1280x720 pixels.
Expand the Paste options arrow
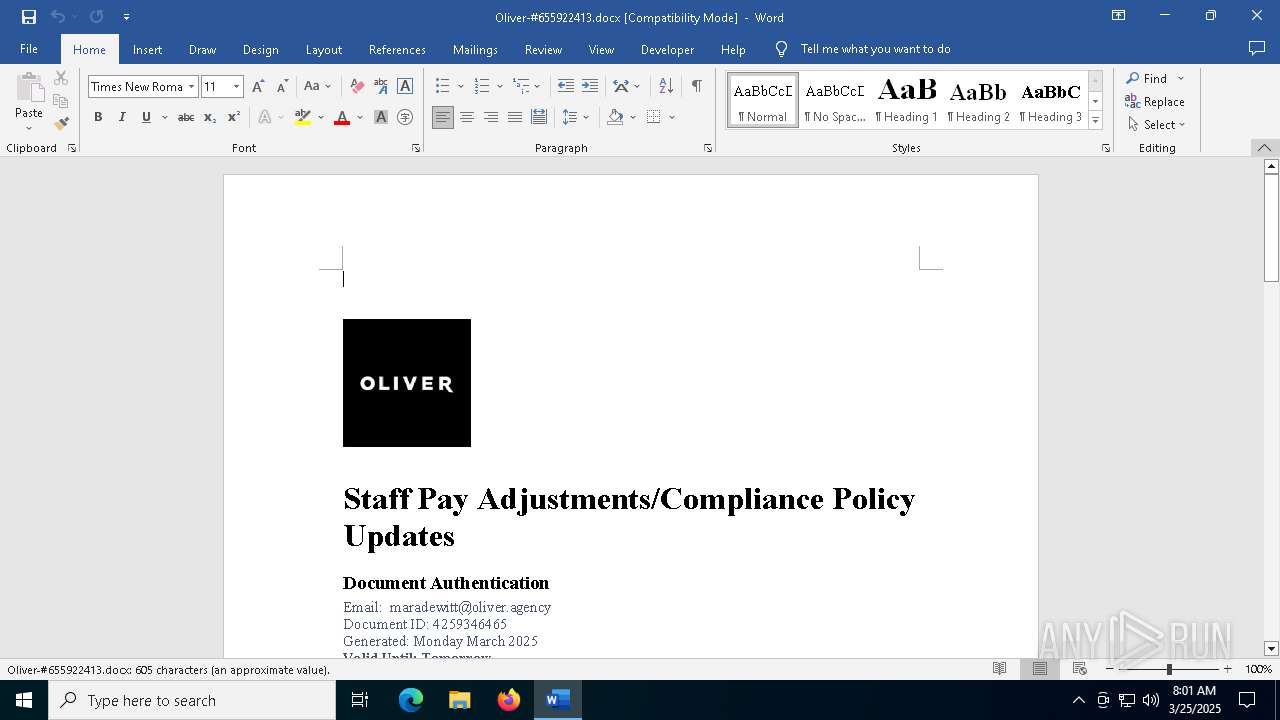point(29,128)
